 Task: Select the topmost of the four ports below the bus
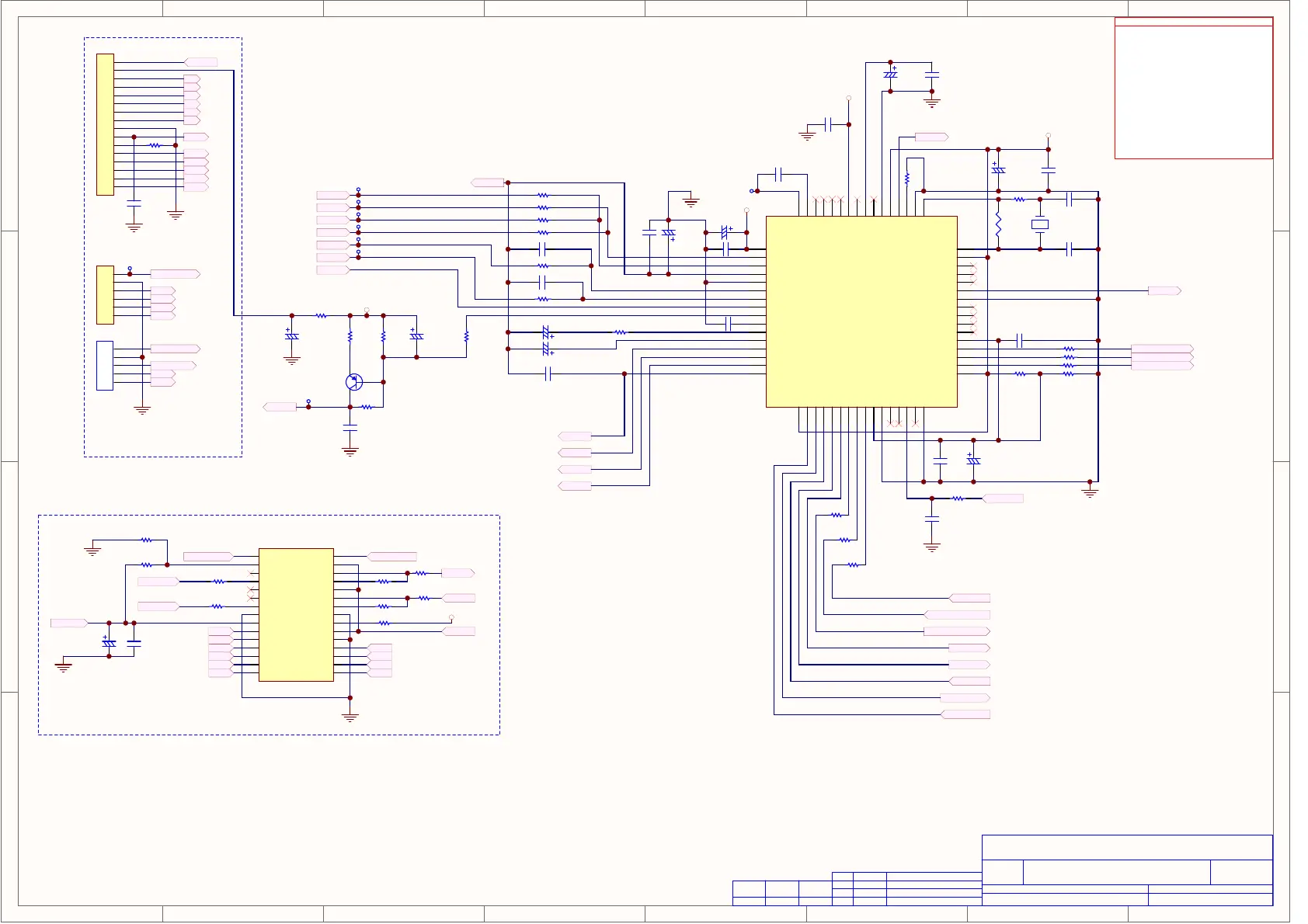575,436
